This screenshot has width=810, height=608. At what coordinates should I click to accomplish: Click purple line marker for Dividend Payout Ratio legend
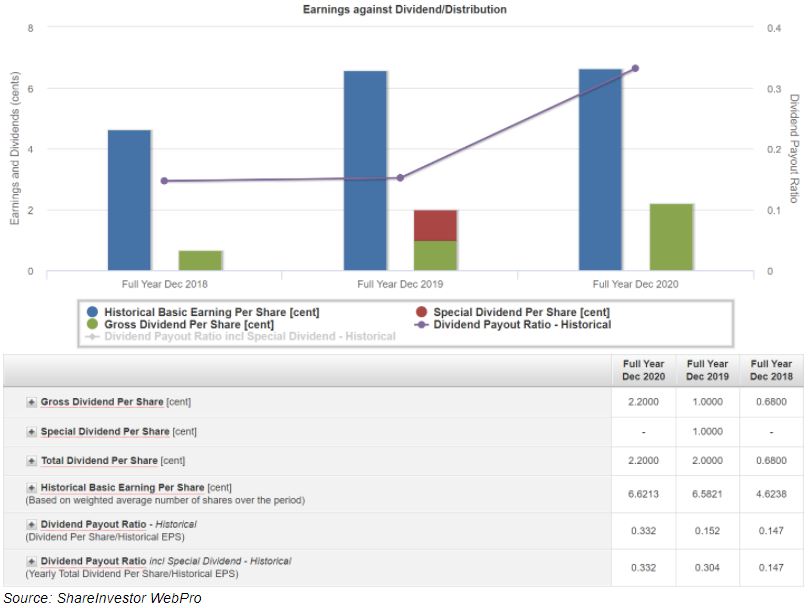422,324
